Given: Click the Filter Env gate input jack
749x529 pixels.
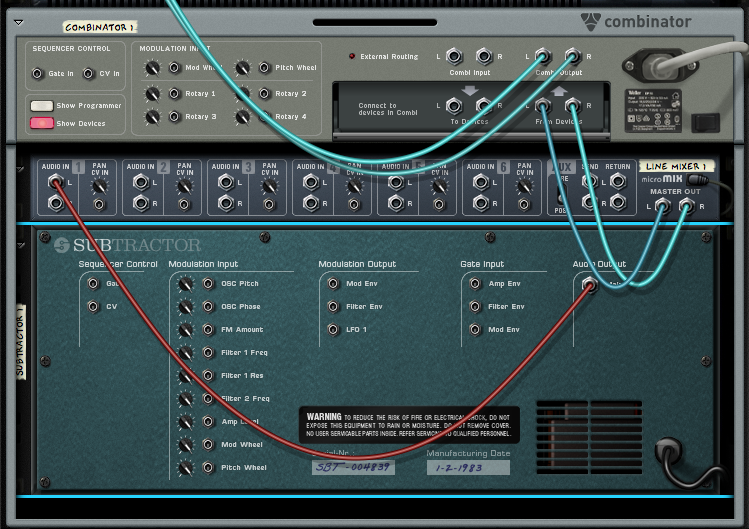Looking at the screenshot, I should (475, 306).
